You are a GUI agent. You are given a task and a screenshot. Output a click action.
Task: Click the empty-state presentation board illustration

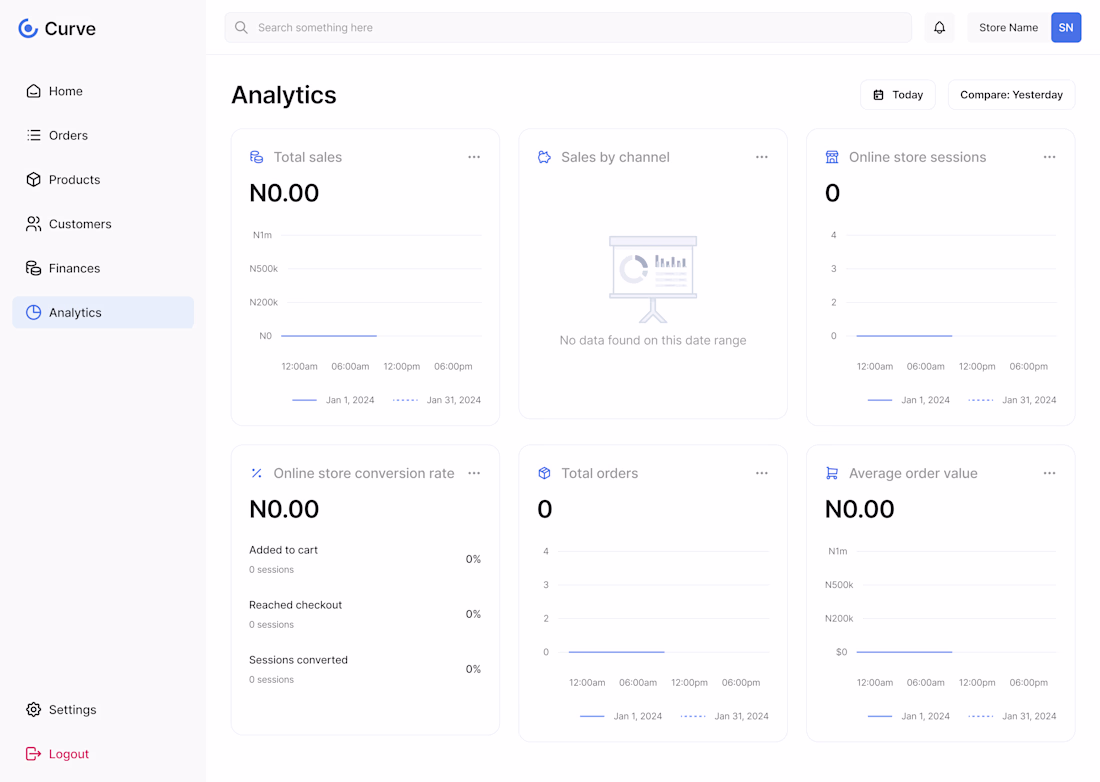click(653, 279)
